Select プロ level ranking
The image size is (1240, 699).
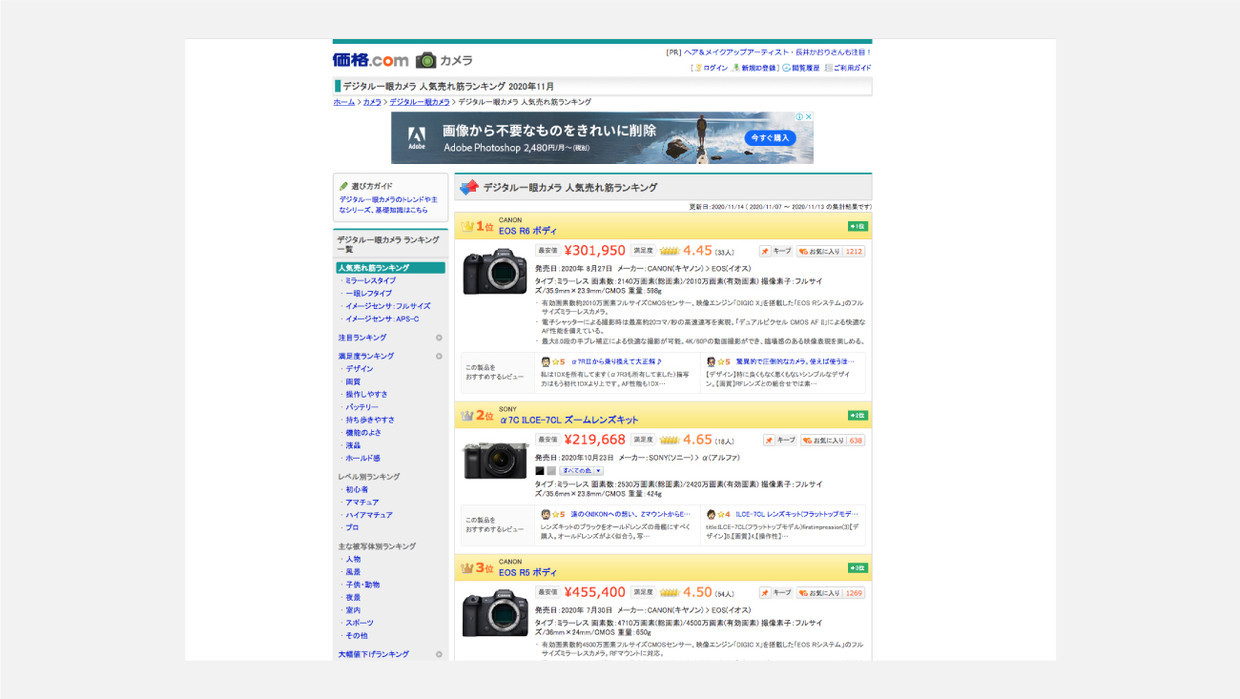pyautogui.click(x=352, y=528)
